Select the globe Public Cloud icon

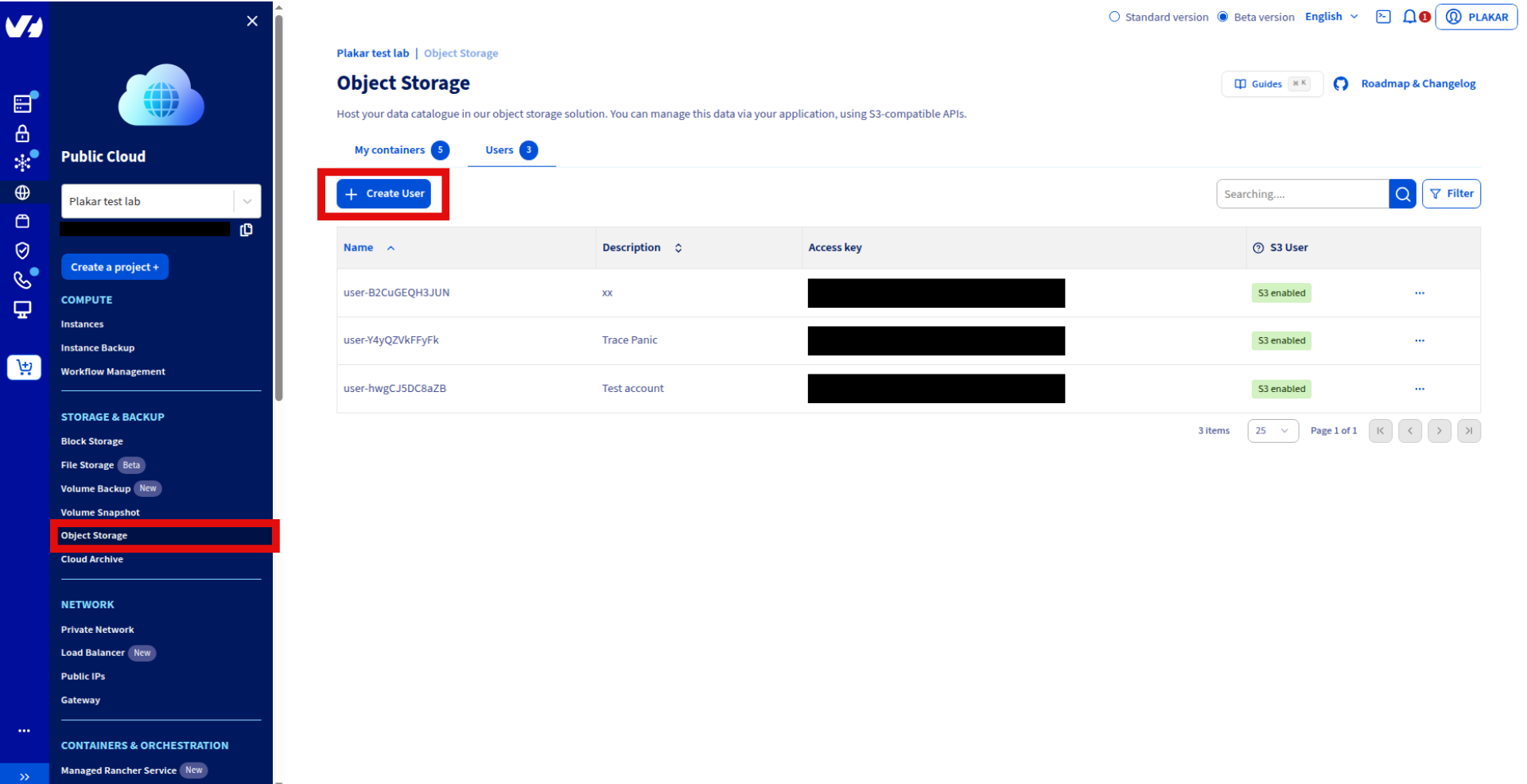23,192
